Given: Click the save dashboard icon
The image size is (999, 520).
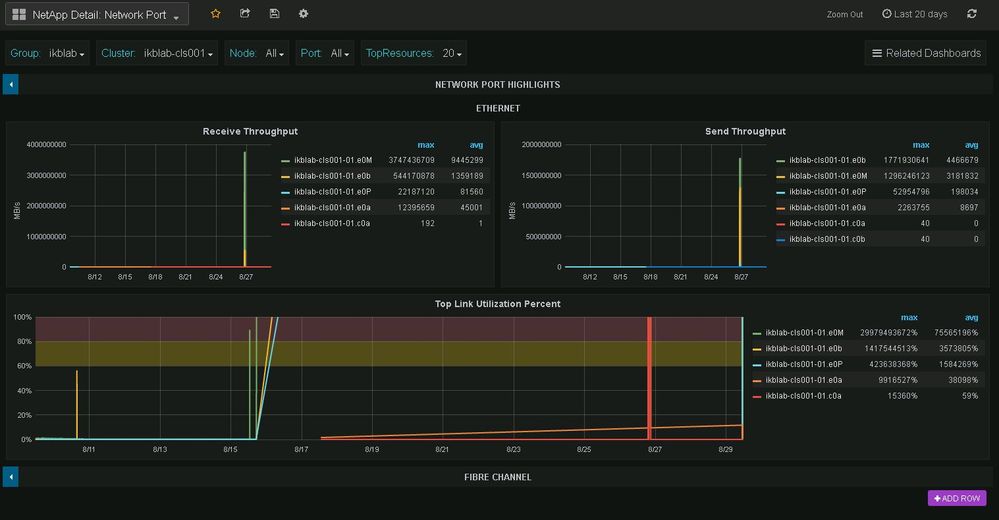Looking at the screenshot, I should click(274, 14).
